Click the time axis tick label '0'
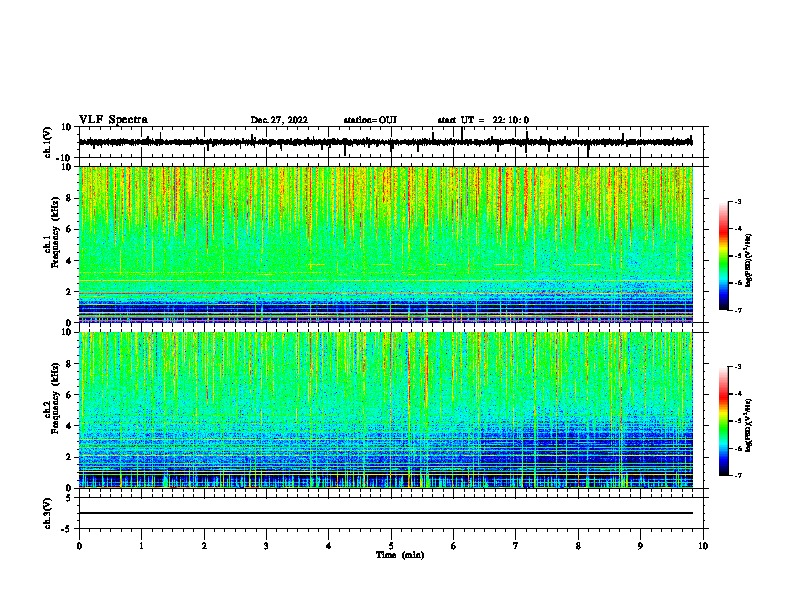Screen dimensions: 792x612 tap(79, 546)
